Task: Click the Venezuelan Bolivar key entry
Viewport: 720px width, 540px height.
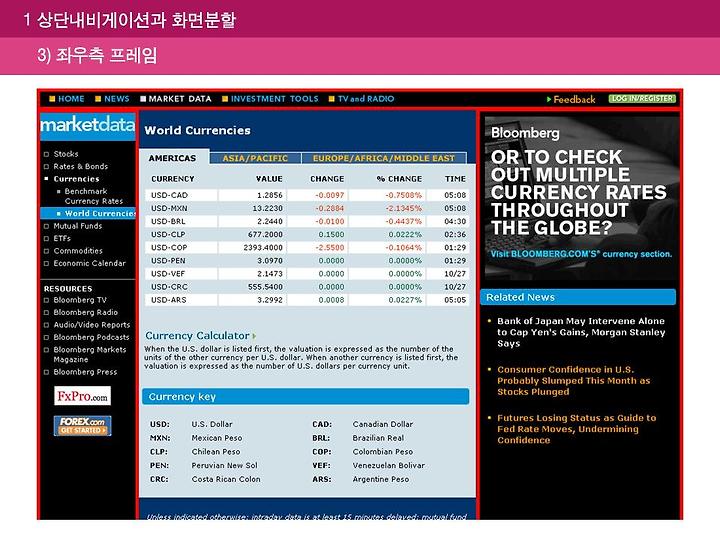Action: (x=388, y=465)
